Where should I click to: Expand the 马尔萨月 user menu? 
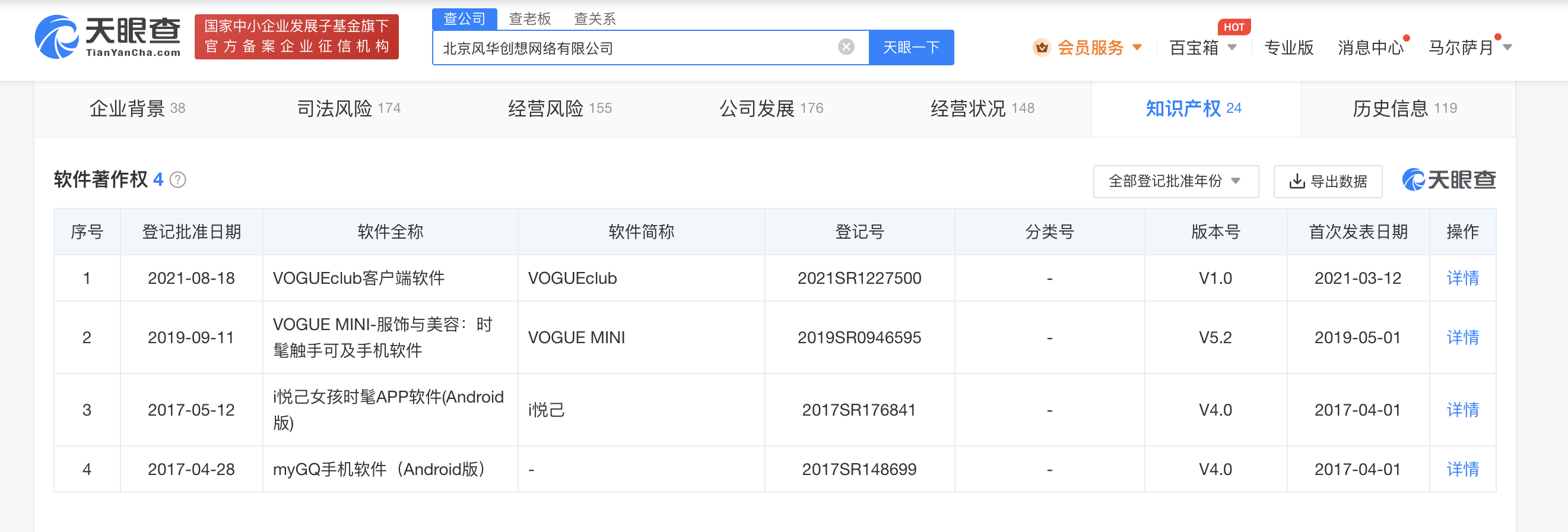pyautogui.click(x=1470, y=47)
